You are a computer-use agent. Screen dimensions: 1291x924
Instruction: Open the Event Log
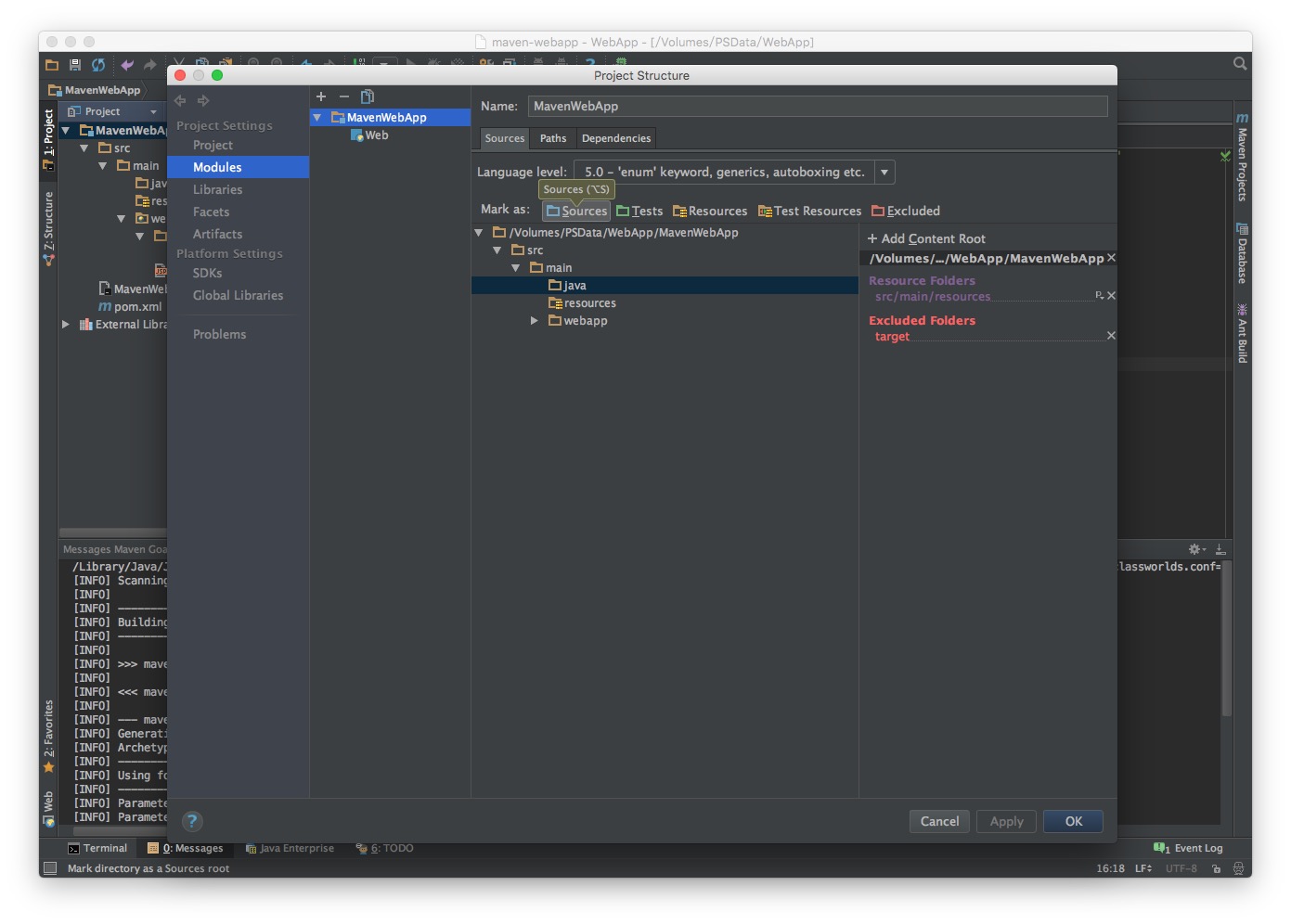point(1188,848)
